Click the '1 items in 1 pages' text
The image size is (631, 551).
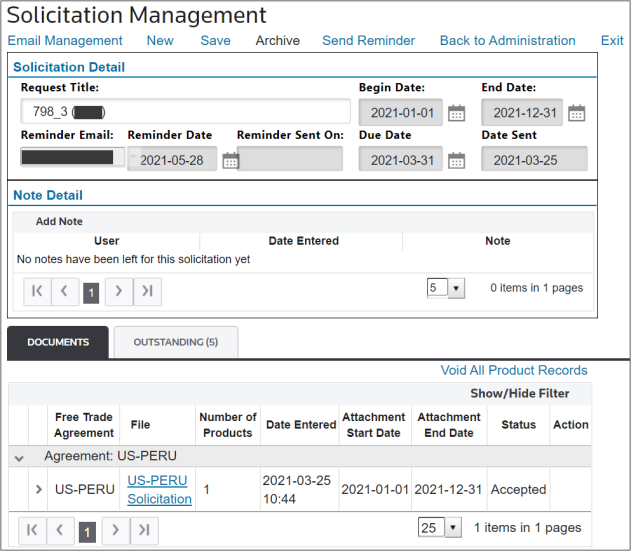[x=527, y=528]
